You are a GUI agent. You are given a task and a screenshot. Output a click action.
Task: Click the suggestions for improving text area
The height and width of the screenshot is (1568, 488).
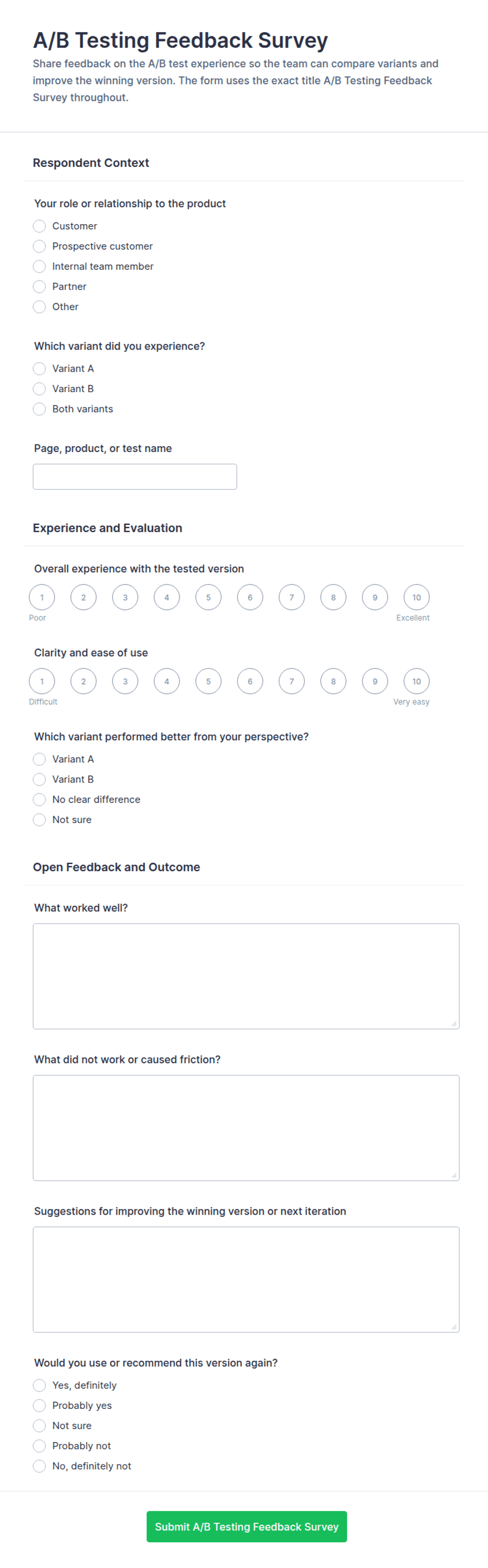(246, 1279)
